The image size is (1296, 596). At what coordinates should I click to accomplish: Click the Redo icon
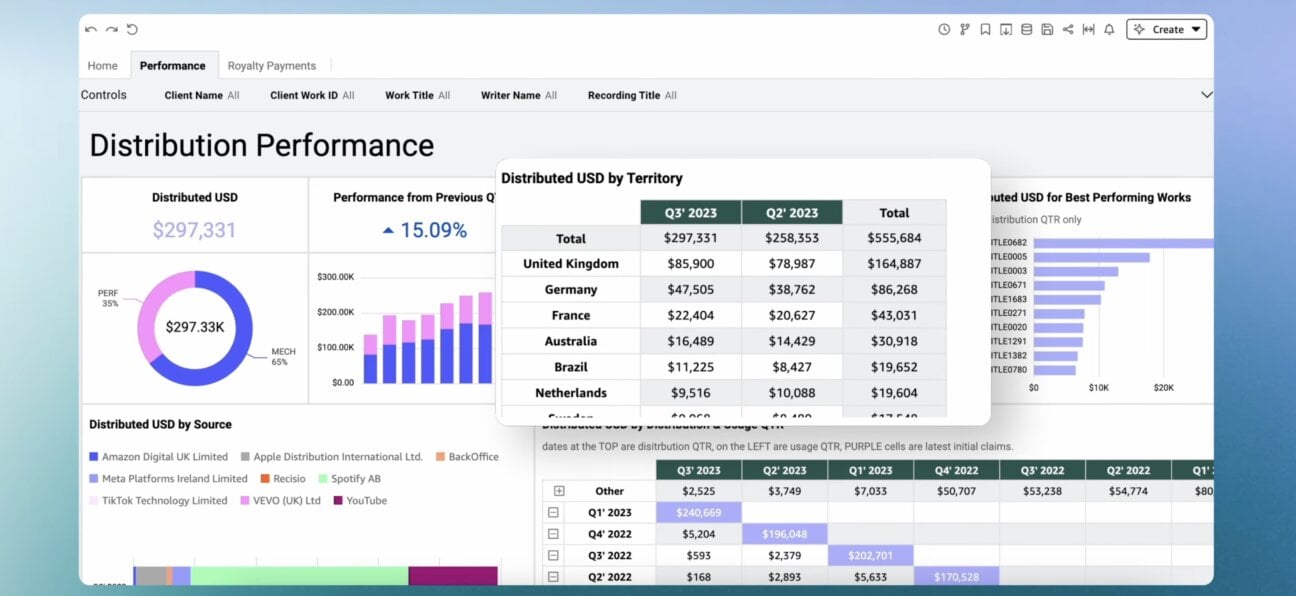coord(111,29)
